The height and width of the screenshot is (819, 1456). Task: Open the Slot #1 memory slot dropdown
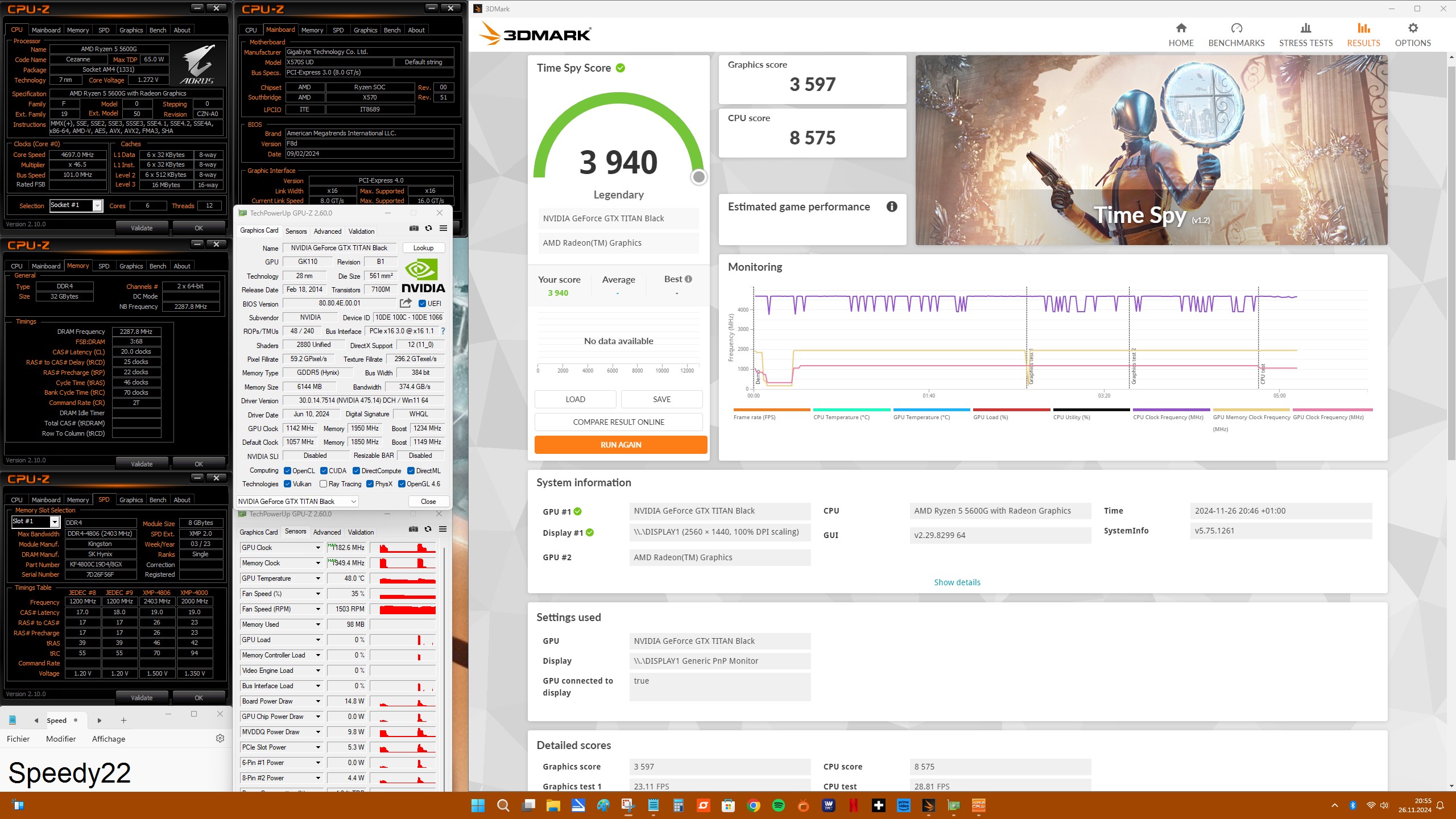click(35, 522)
